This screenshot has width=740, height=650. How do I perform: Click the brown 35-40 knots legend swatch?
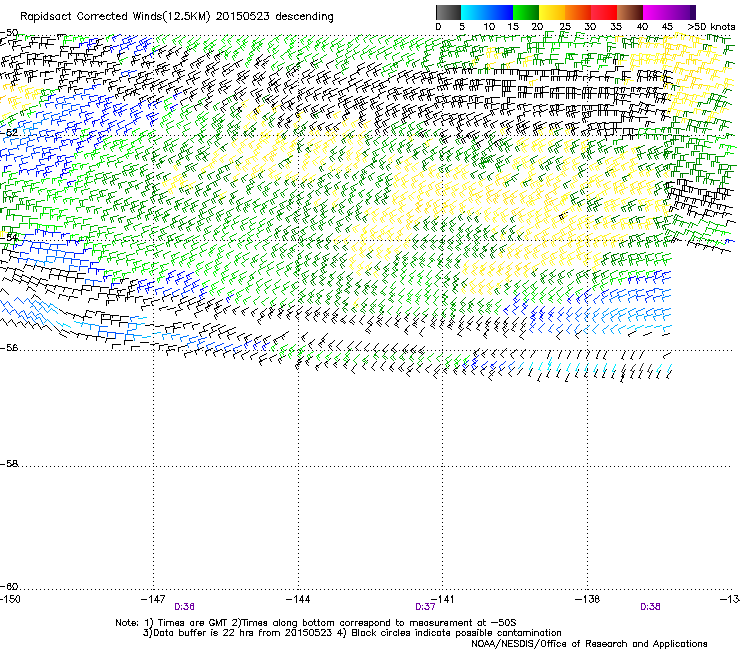coord(630,12)
